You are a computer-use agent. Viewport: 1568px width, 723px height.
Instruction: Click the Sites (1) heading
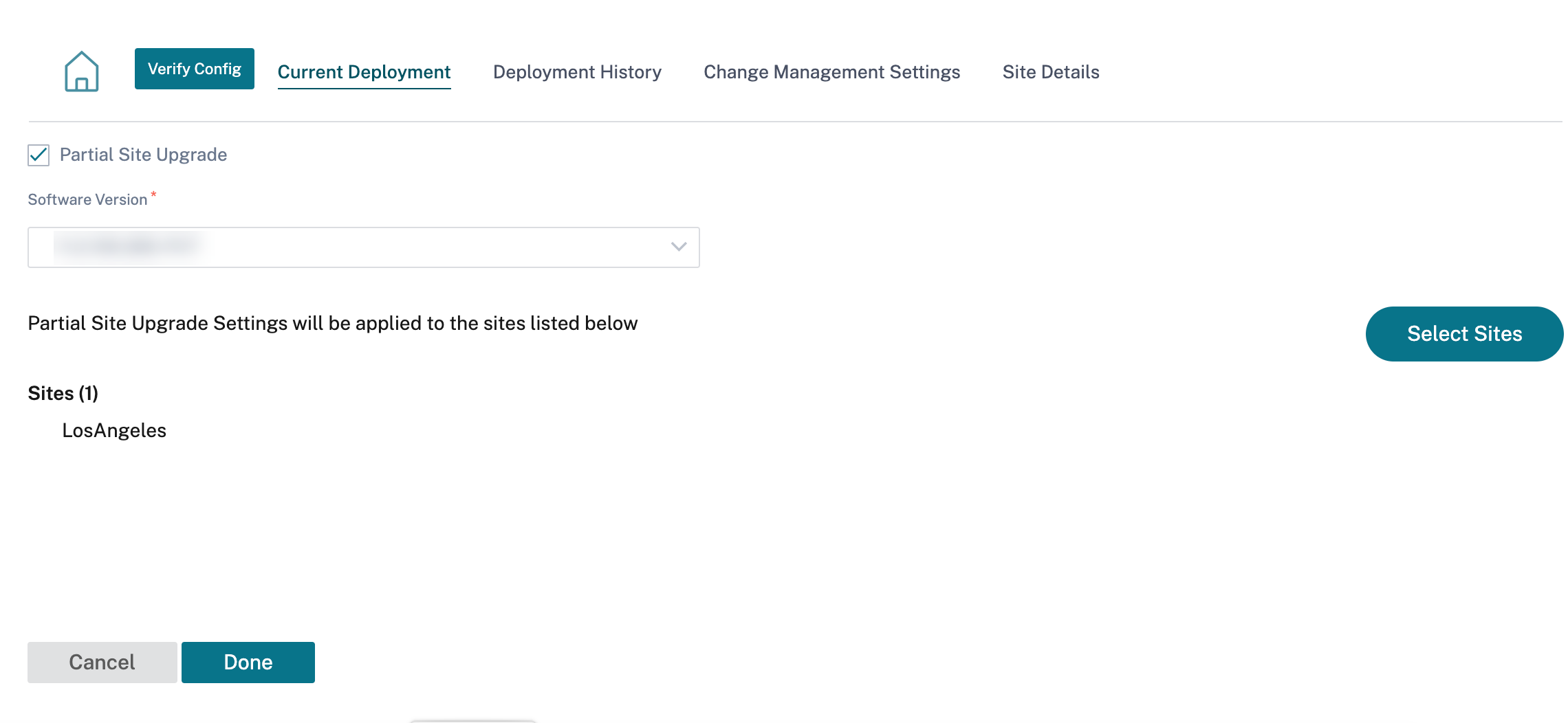(x=63, y=393)
